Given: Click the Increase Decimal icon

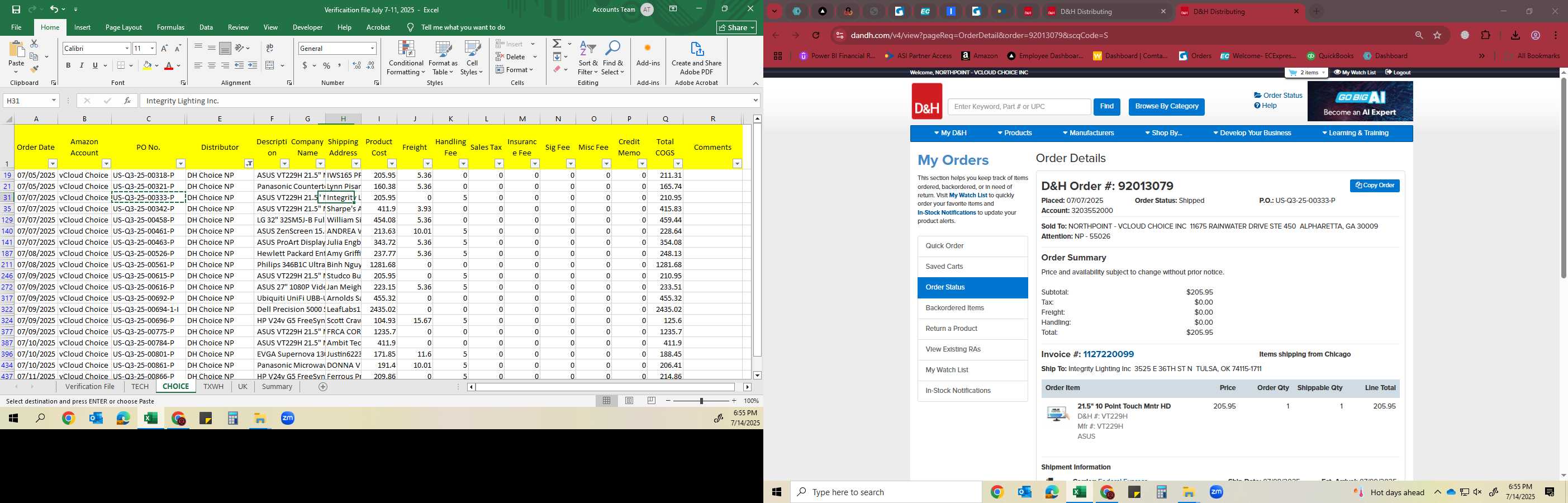Looking at the screenshot, I should pos(357,65).
